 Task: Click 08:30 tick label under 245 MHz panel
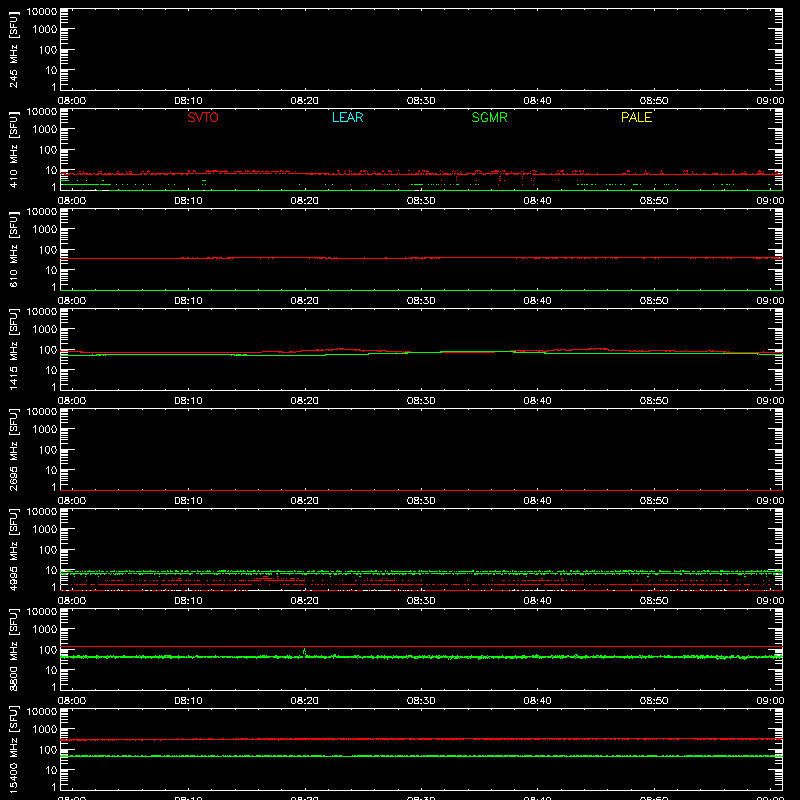coord(421,101)
